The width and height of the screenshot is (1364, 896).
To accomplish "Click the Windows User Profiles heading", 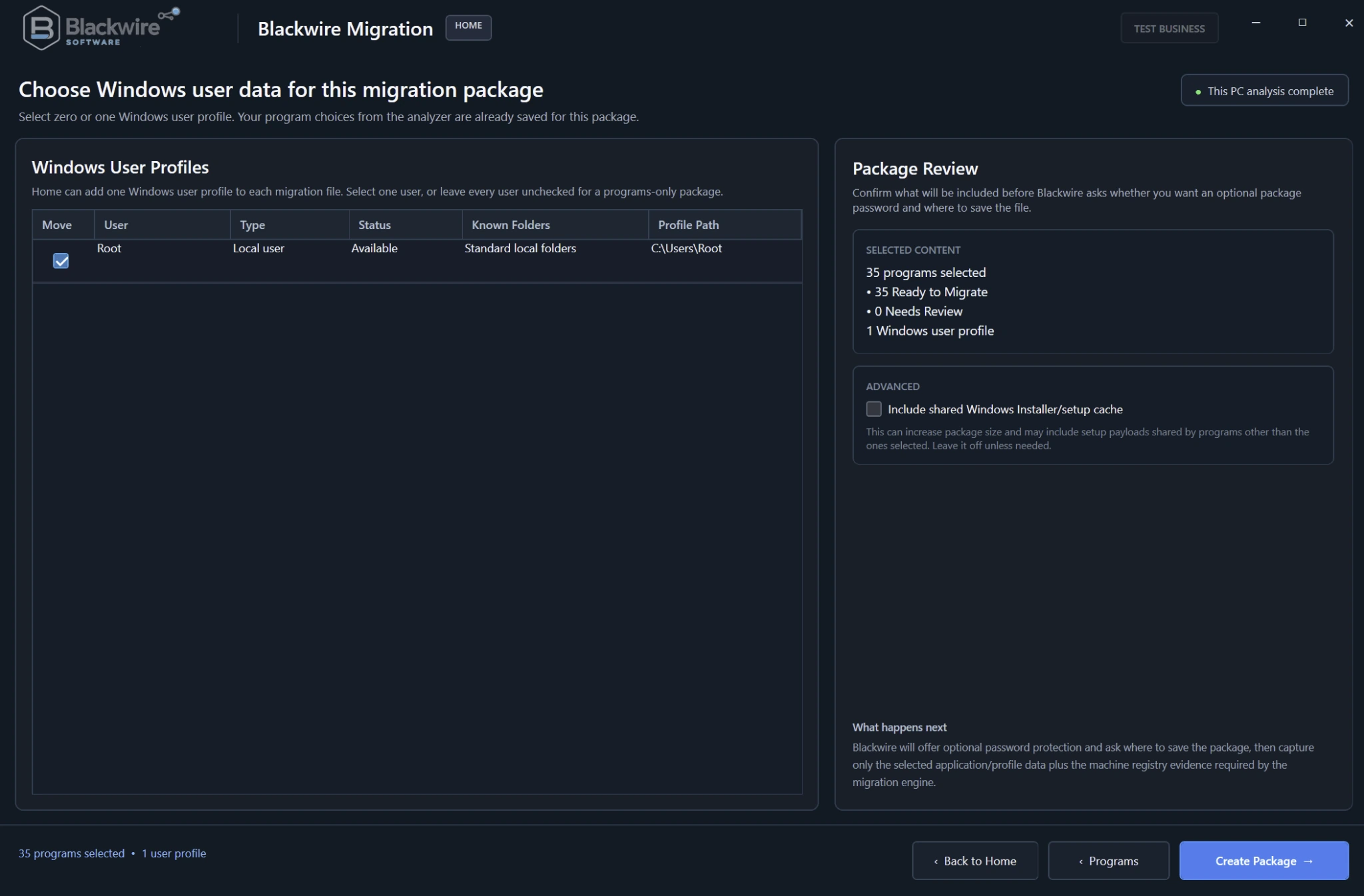I will point(121,167).
